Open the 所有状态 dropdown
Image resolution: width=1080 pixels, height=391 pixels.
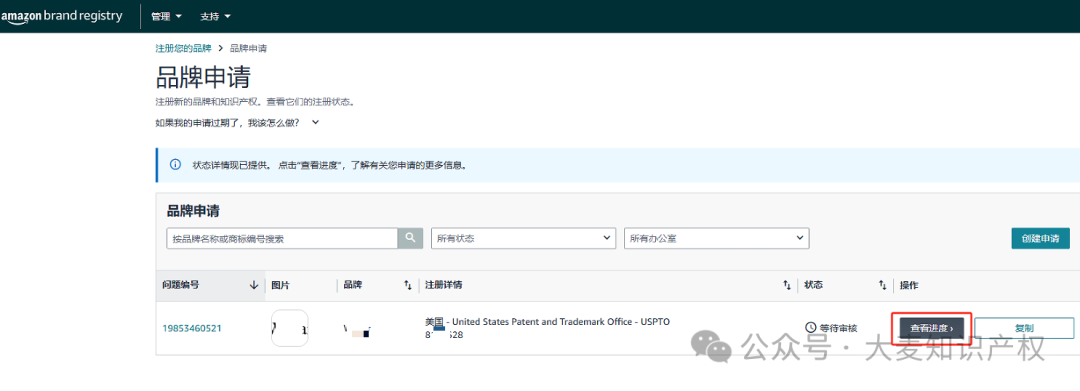[x=523, y=238]
